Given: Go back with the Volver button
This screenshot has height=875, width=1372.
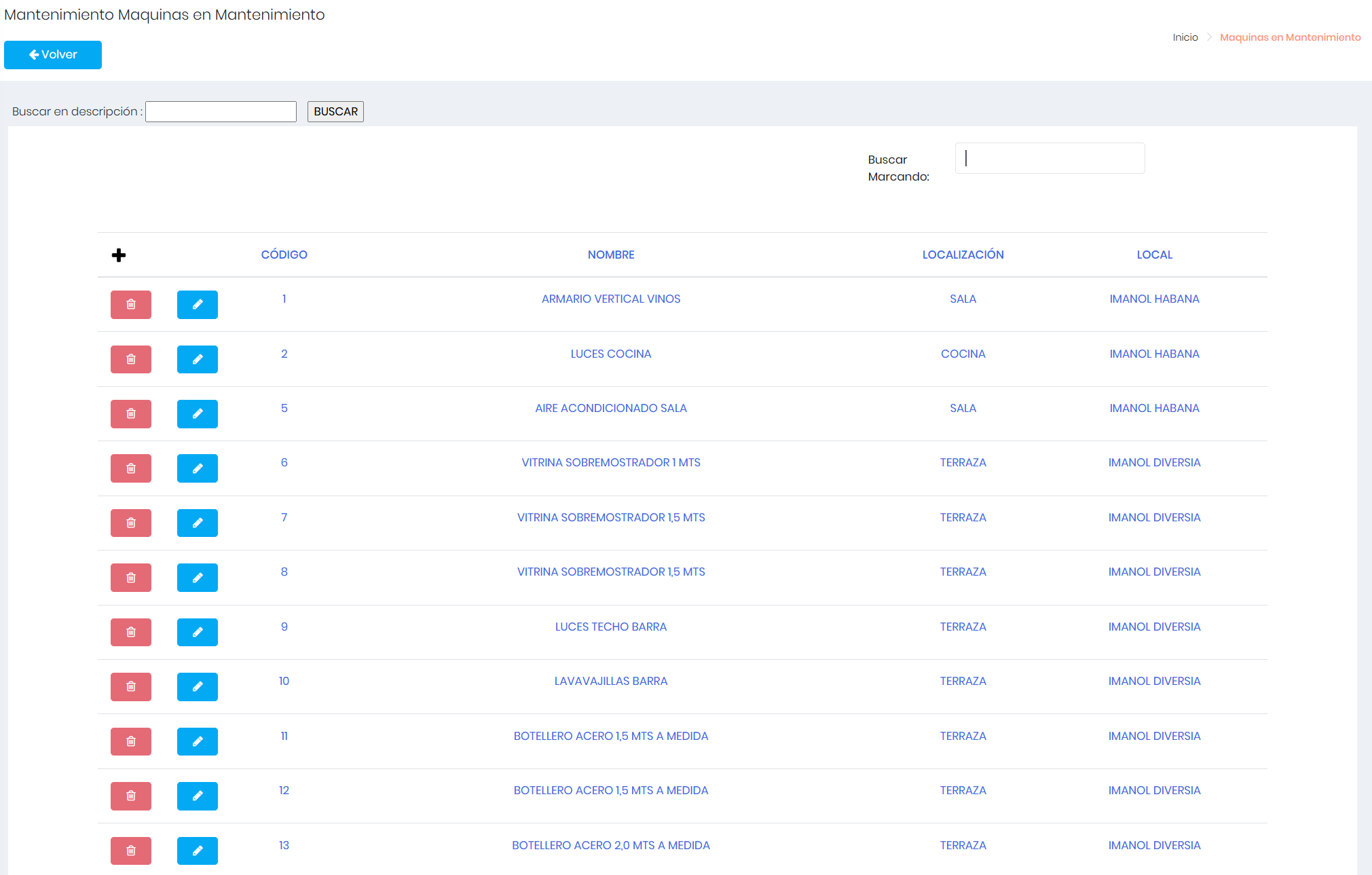Looking at the screenshot, I should [53, 55].
